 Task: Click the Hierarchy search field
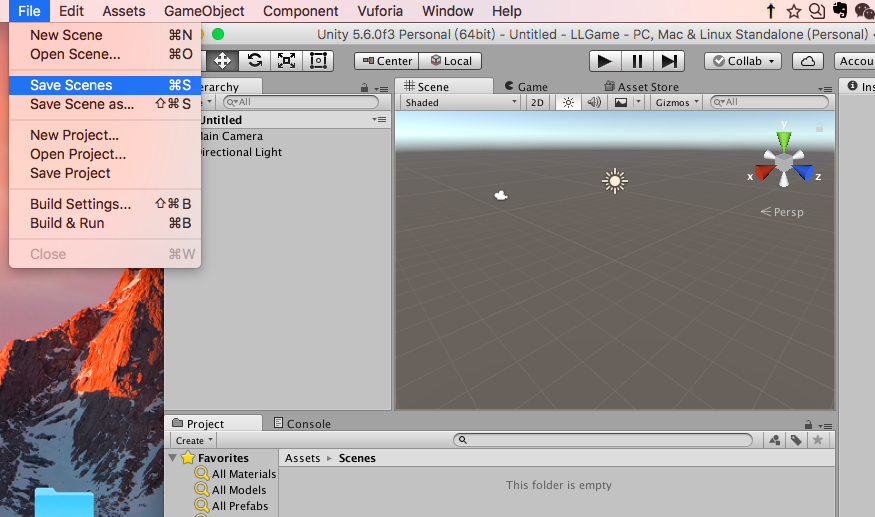point(301,102)
